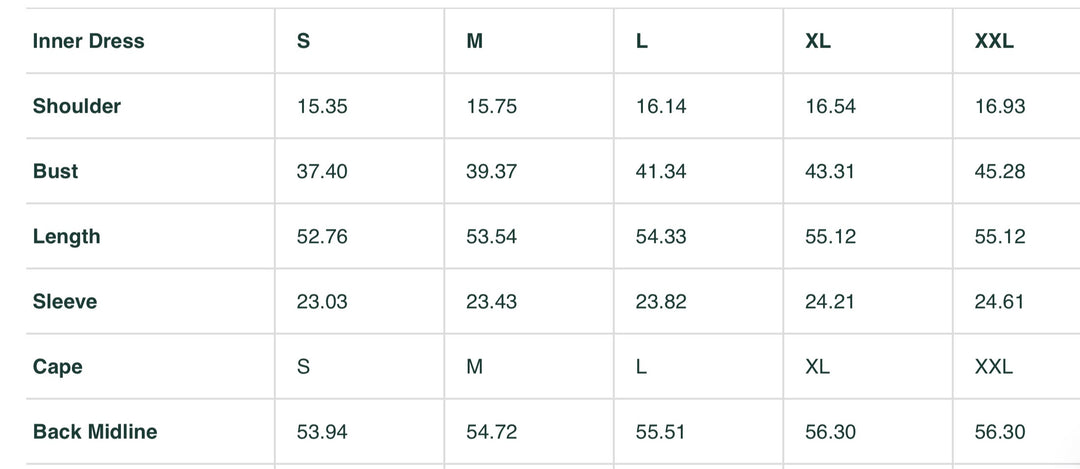Click the Cape row label
Image resolution: width=1080 pixels, height=469 pixels.
(x=57, y=367)
